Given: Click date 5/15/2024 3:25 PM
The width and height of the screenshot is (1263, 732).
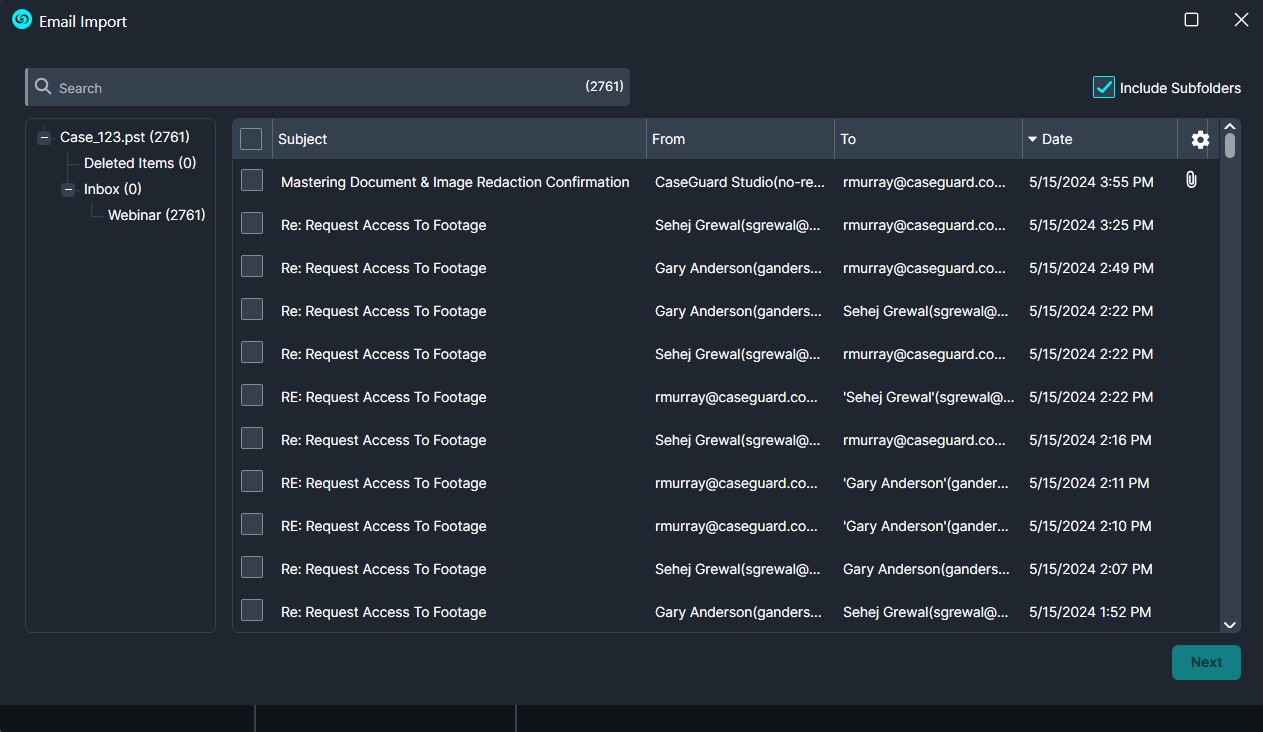Looking at the screenshot, I should pyautogui.click(x=1091, y=225).
